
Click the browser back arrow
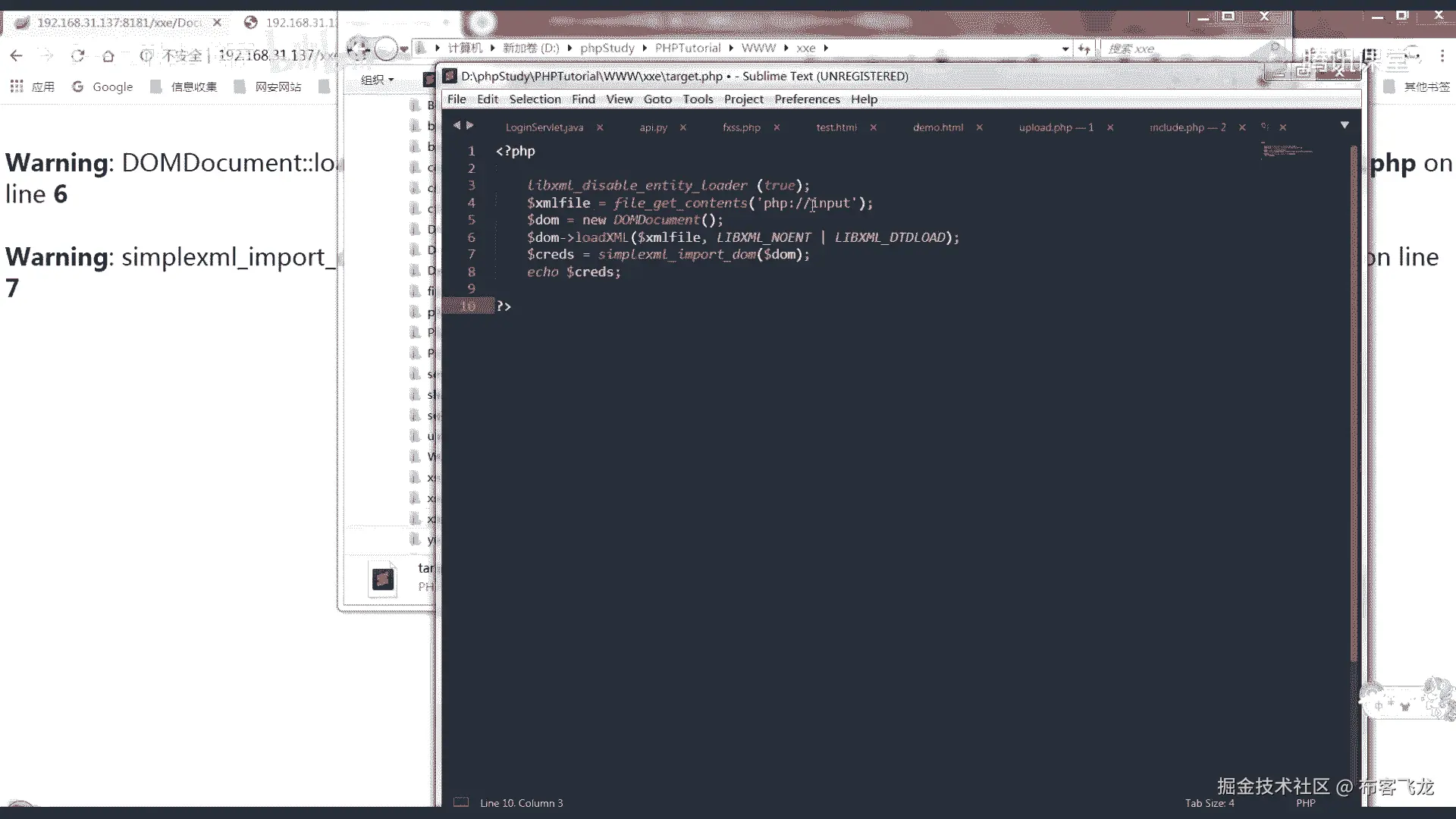pos(17,55)
